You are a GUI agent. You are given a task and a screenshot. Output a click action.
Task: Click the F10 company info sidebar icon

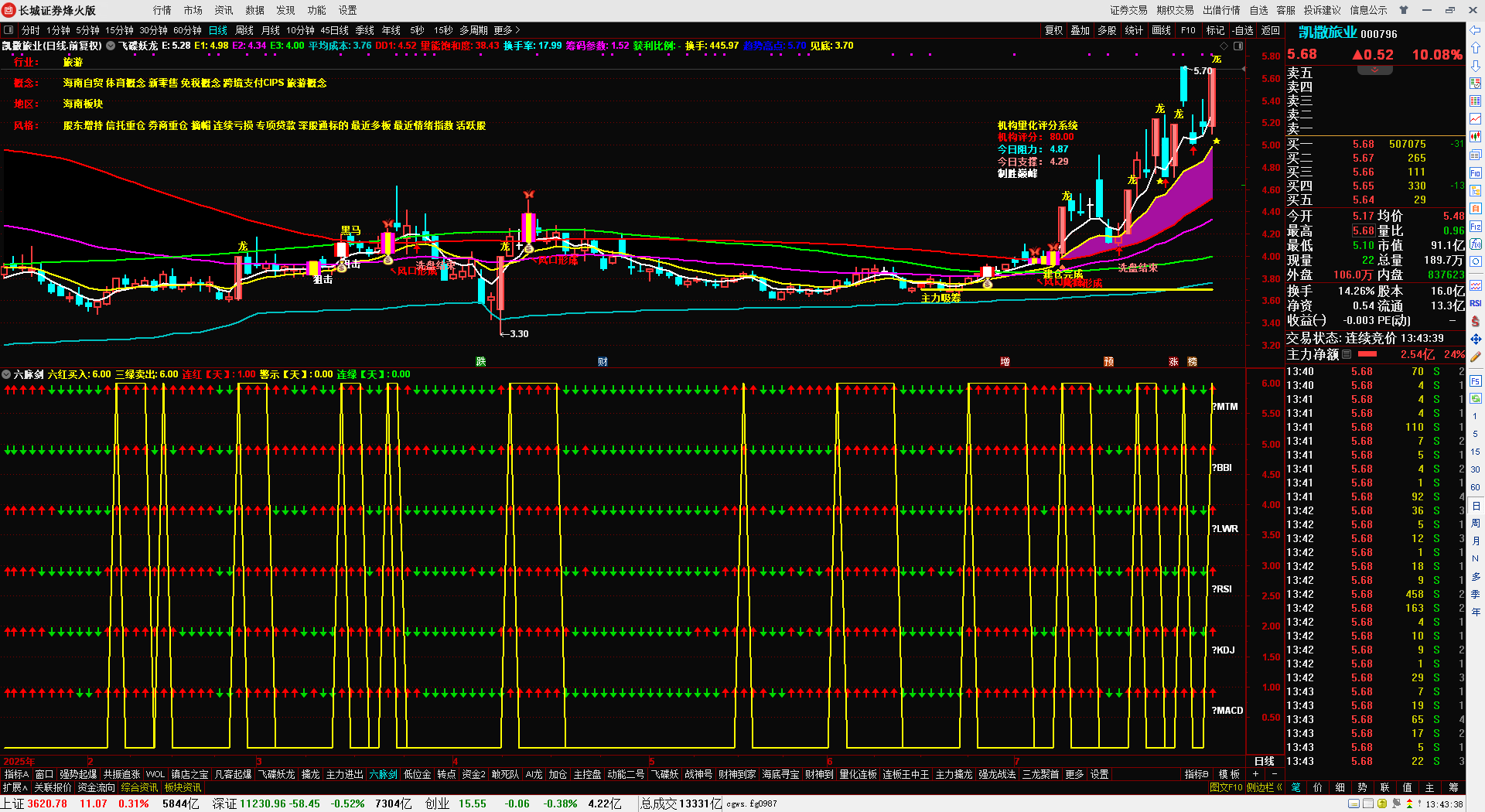1476,173
